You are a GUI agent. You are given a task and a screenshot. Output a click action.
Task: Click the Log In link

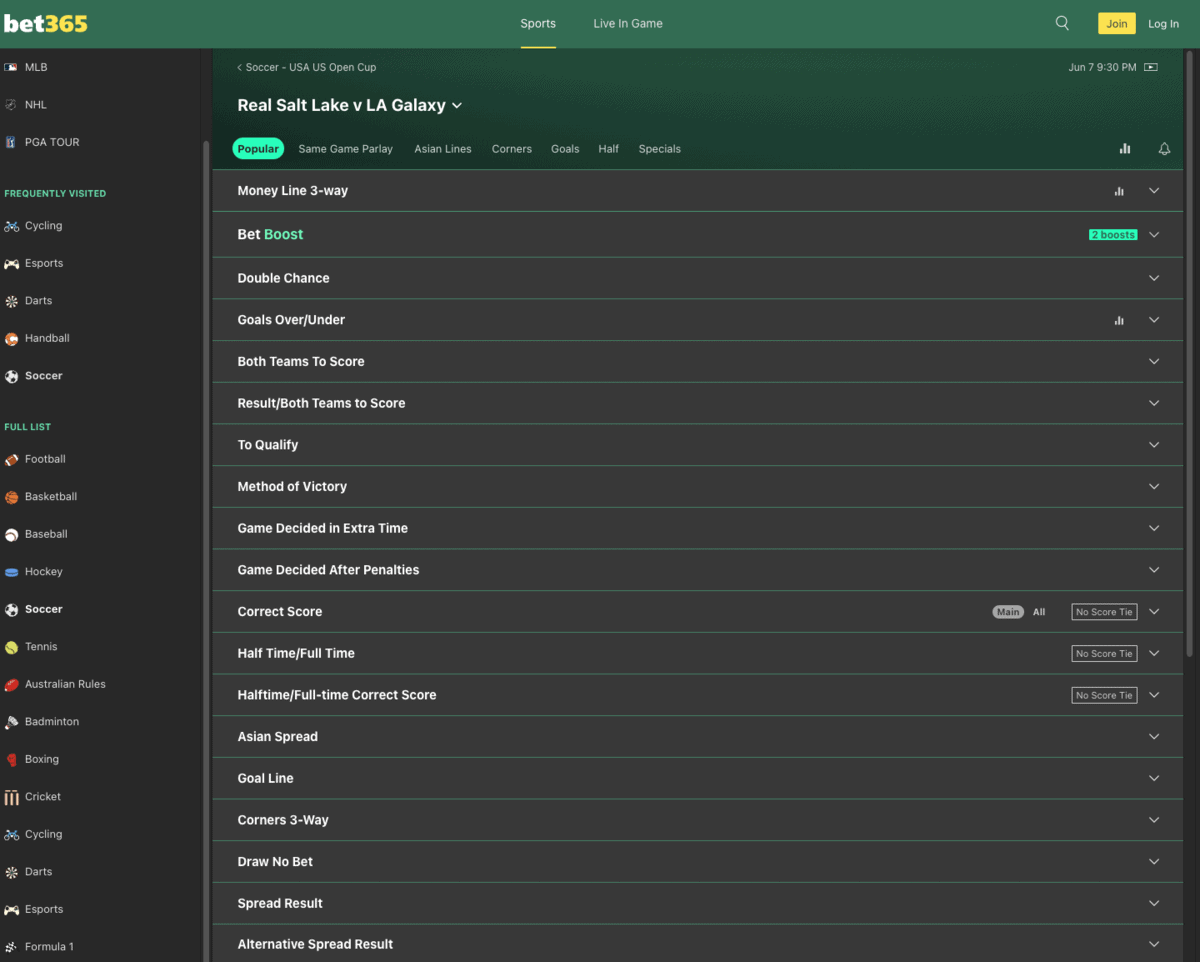1163,24
